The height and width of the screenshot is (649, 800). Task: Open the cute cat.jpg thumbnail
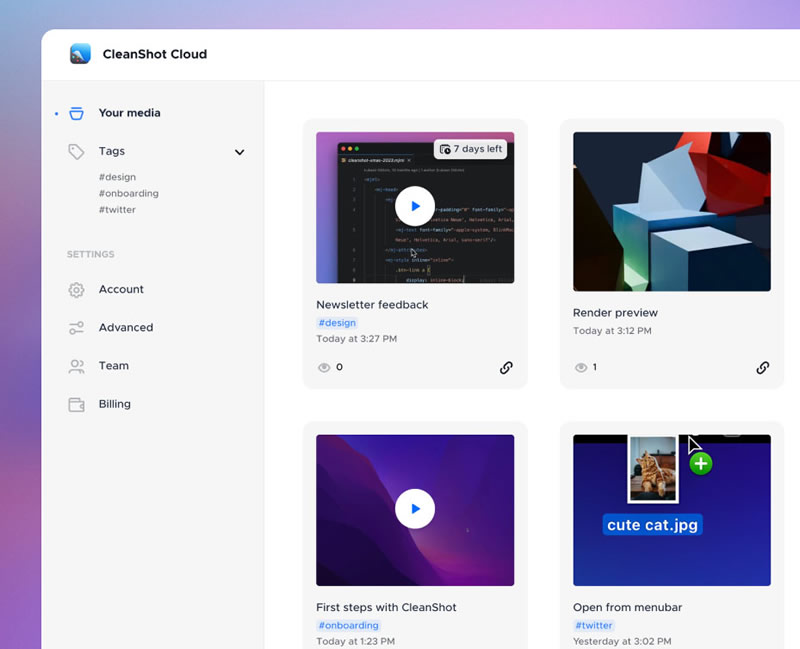(671, 510)
